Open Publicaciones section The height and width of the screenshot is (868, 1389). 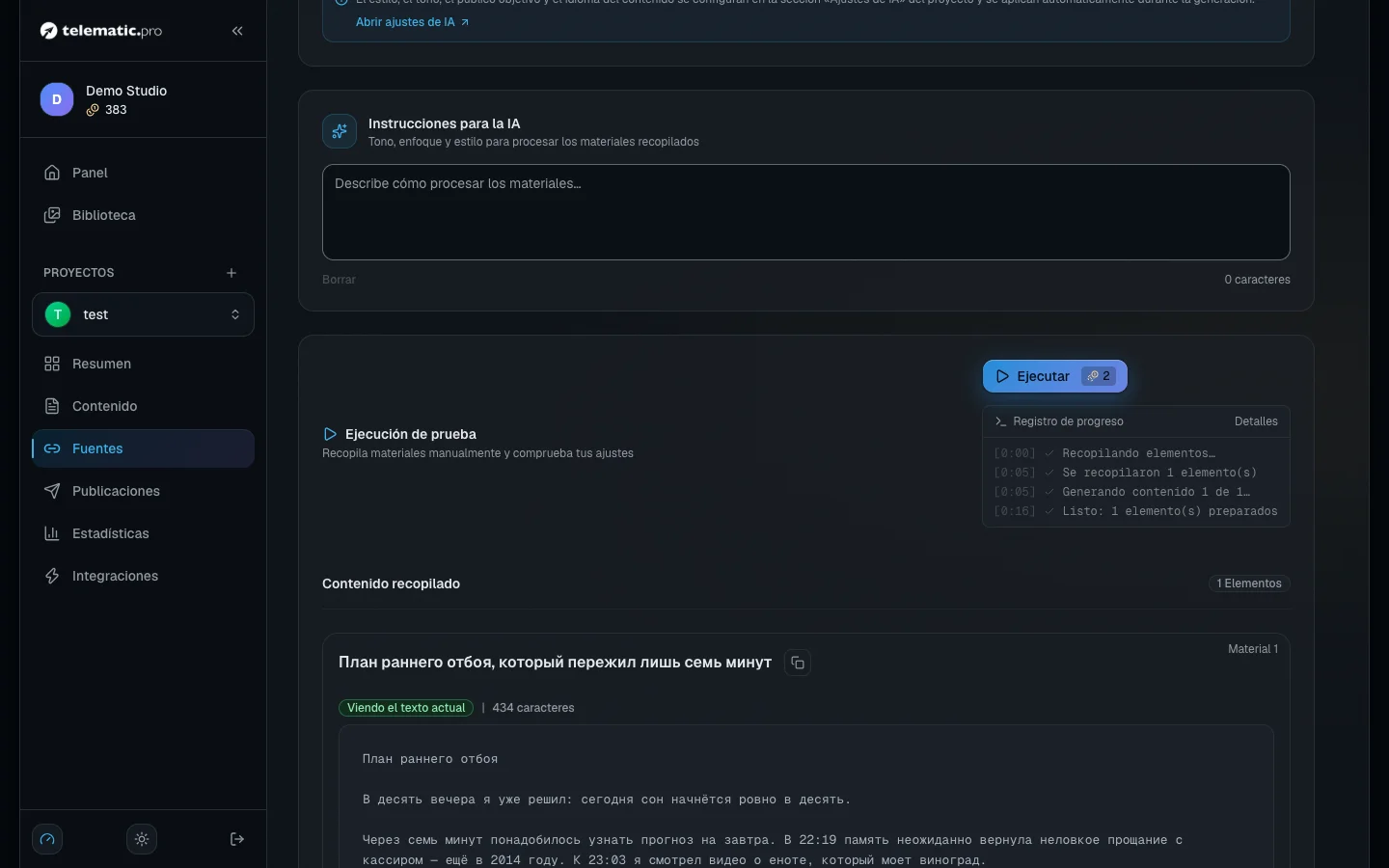click(x=143, y=491)
